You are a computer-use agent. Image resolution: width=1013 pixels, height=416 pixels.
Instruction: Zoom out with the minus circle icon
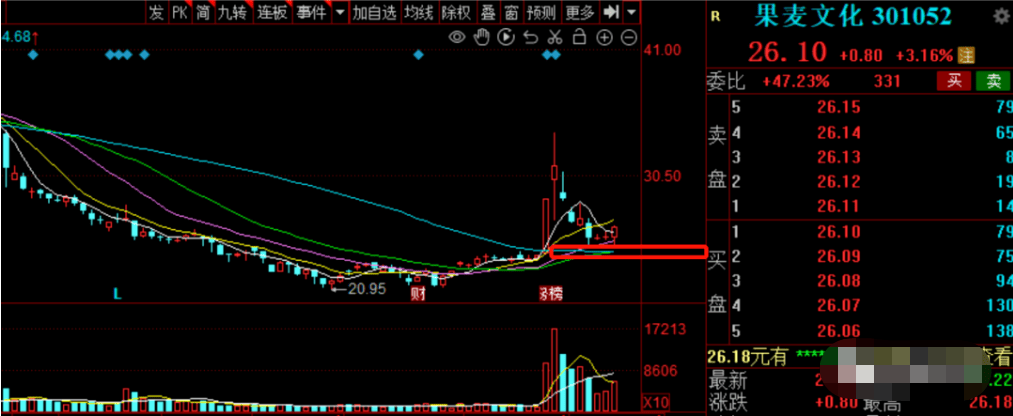629,37
